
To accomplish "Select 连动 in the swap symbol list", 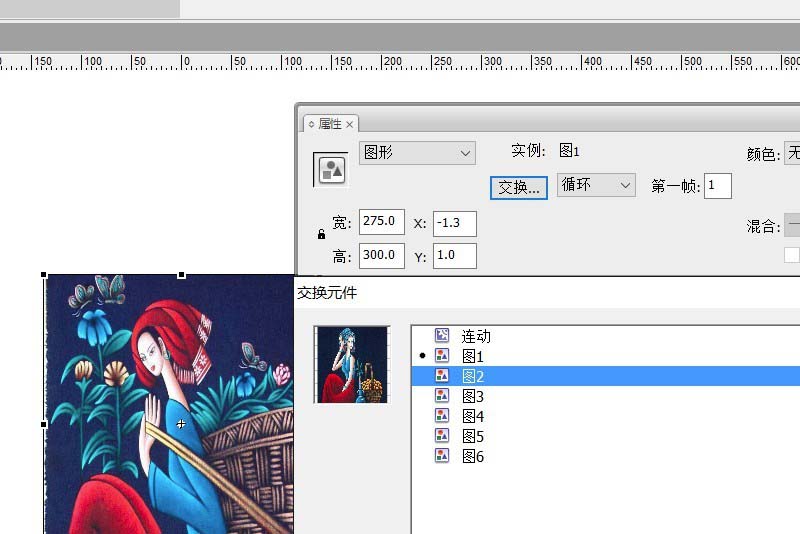I will 606,336.
